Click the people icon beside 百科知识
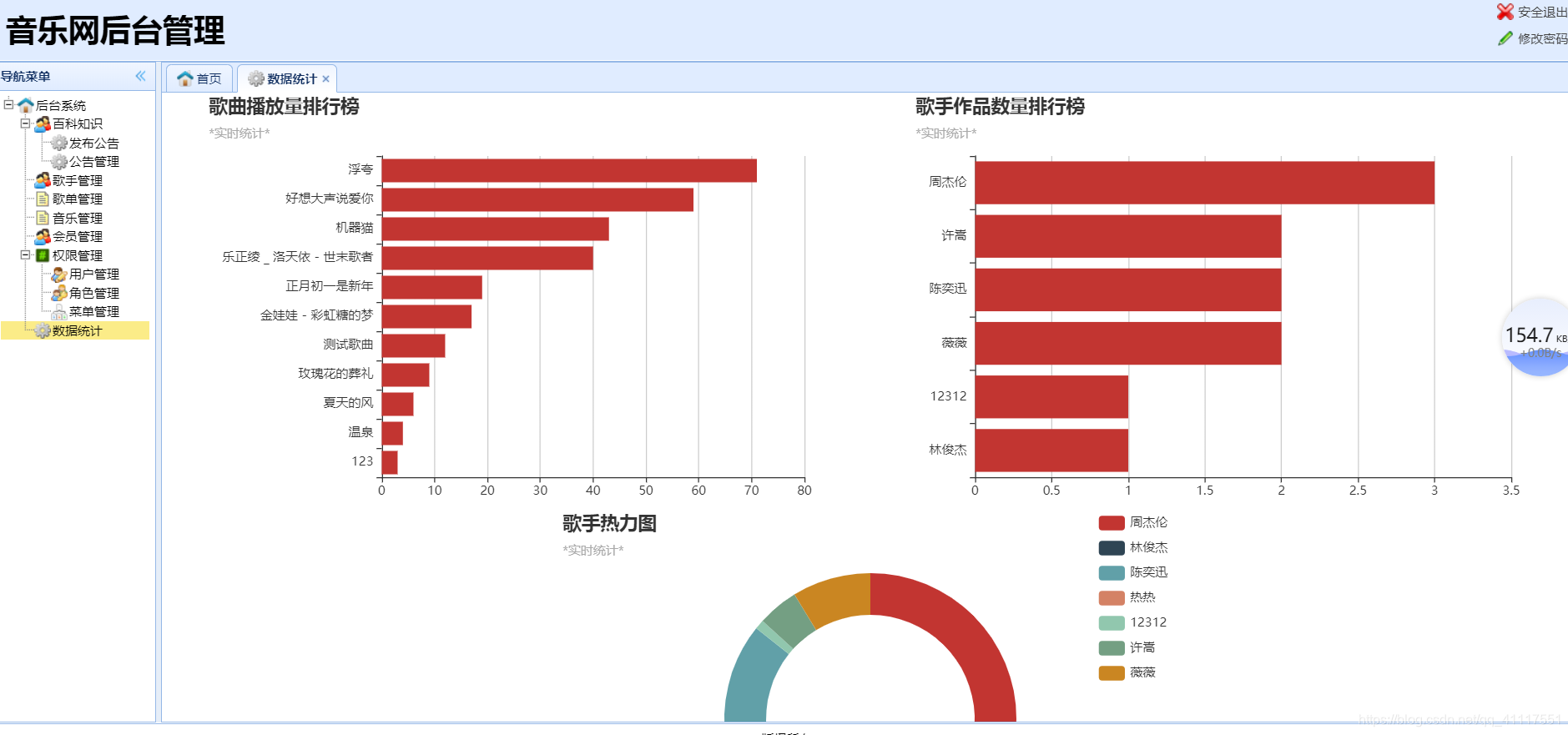Image resolution: width=1568 pixels, height=735 pixels. pyautogui.click(x=43, y=123)
